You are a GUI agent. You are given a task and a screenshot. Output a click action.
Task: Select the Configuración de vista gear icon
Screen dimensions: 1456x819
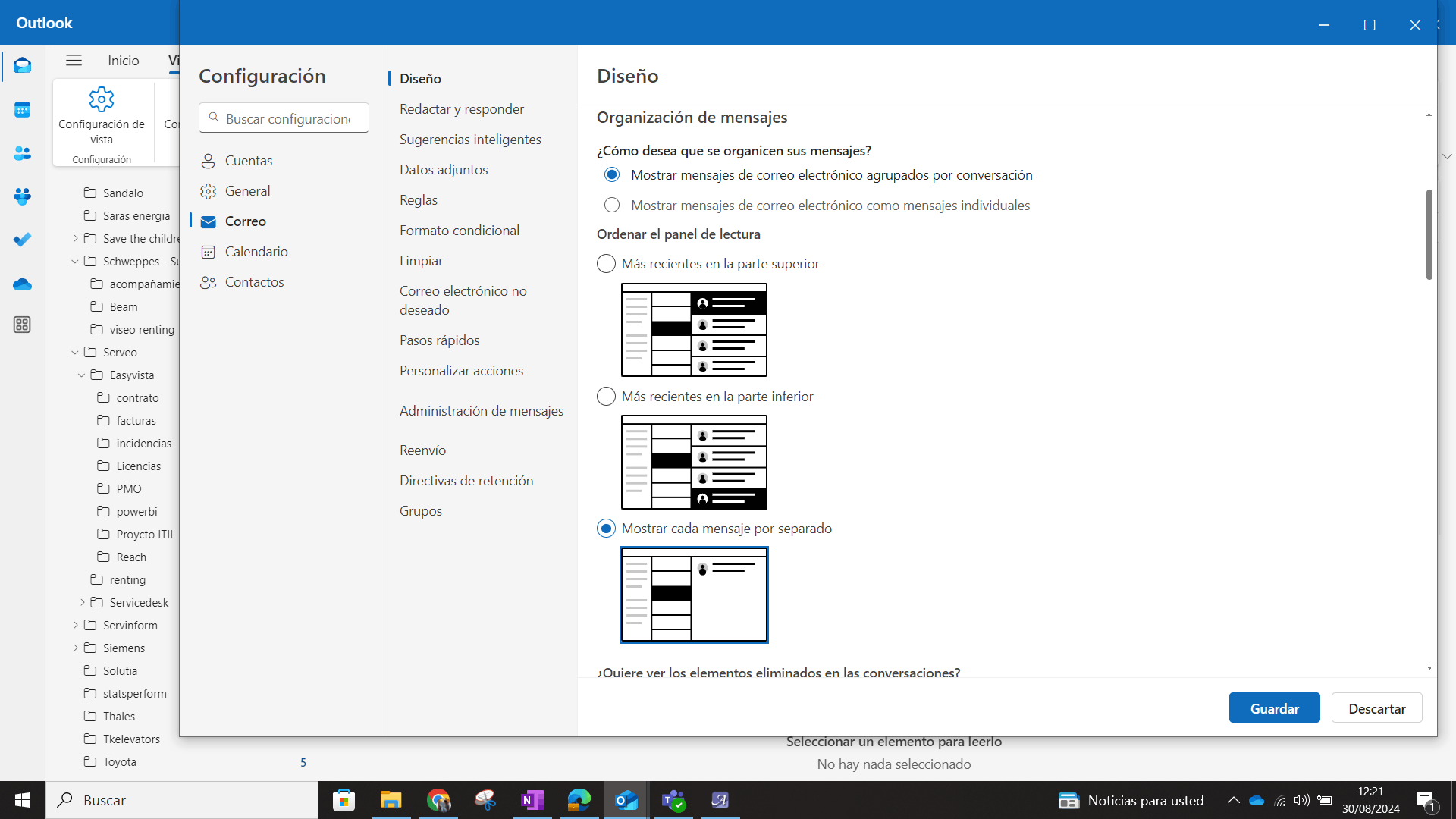coord(102,99)
